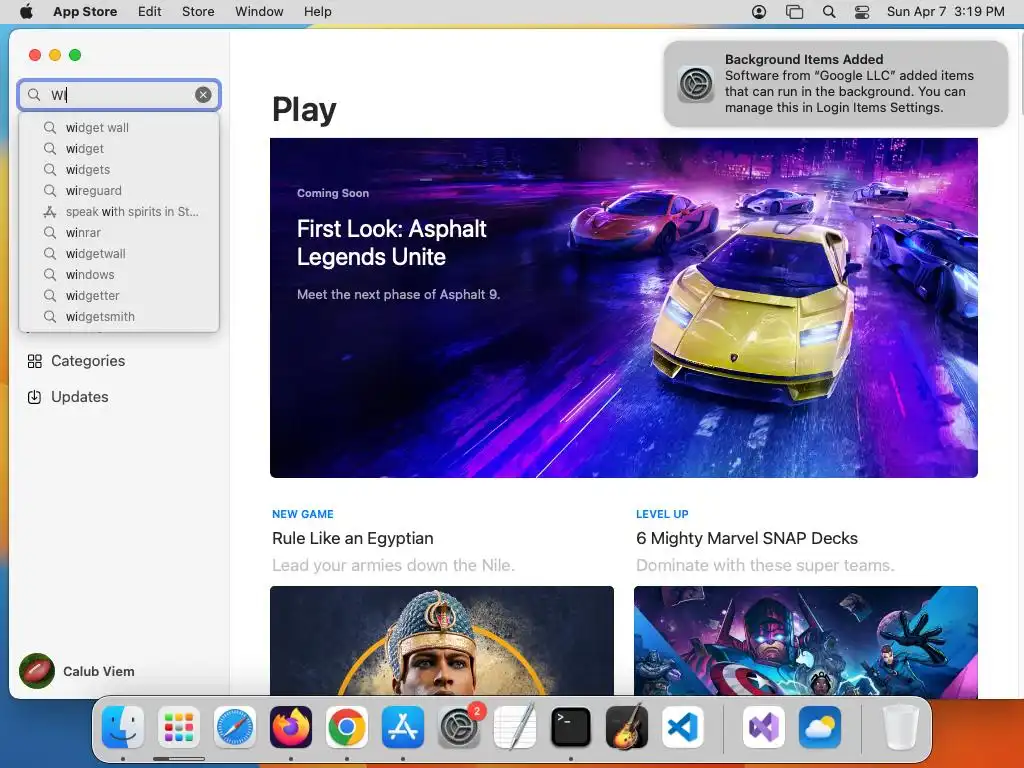Open the Background Items Added notification
This screenshot has width=1024, height=768.
[836, 84]
